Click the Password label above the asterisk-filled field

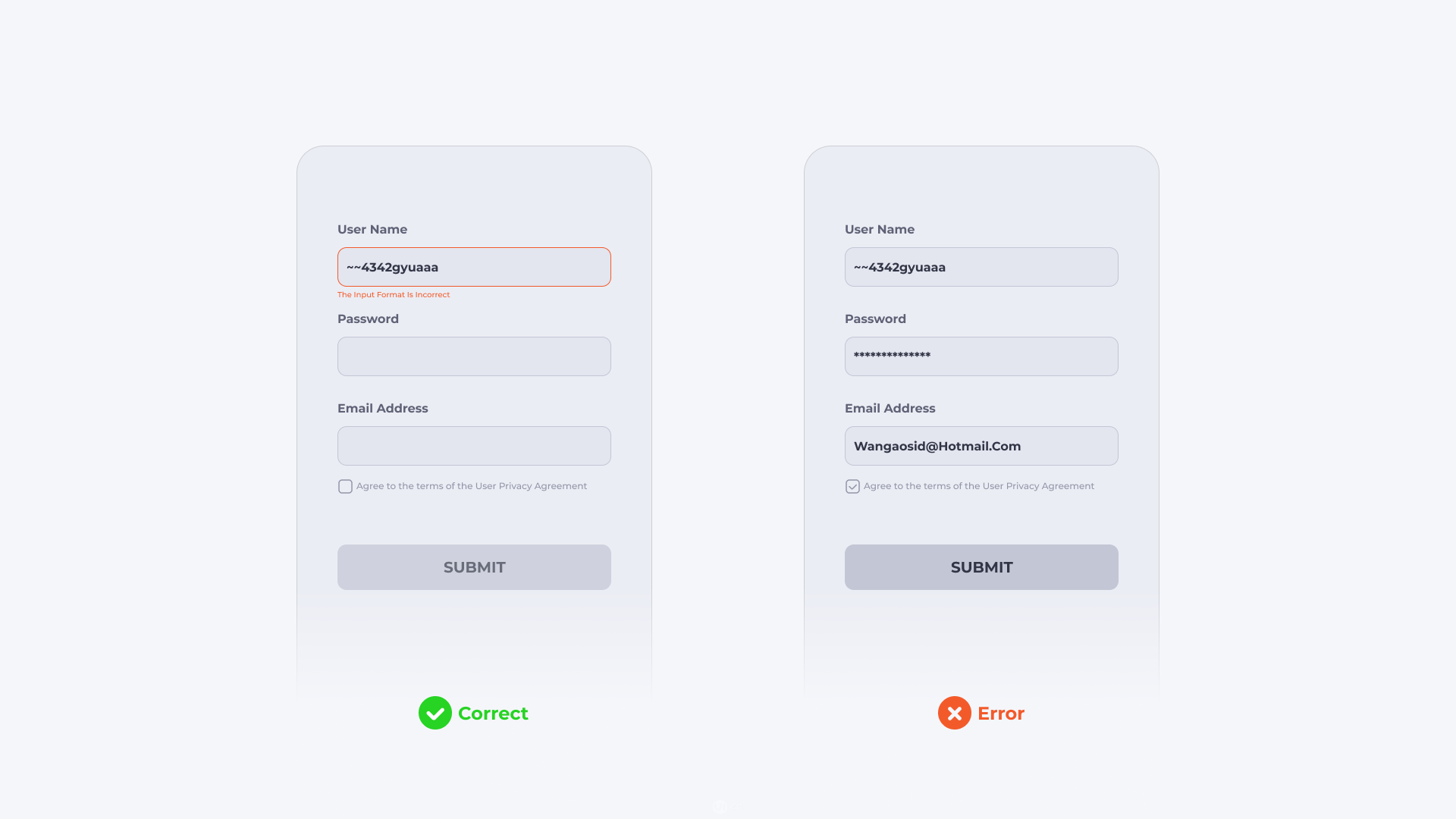(875, 319)
